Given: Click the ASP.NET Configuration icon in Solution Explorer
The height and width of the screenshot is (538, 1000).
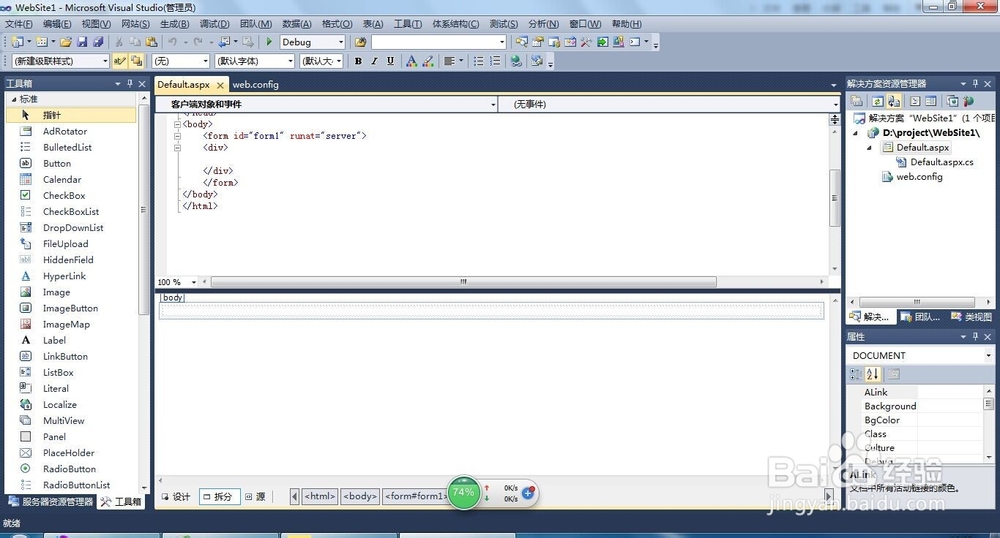Looking at the screenshot, I should coord(968,101).
